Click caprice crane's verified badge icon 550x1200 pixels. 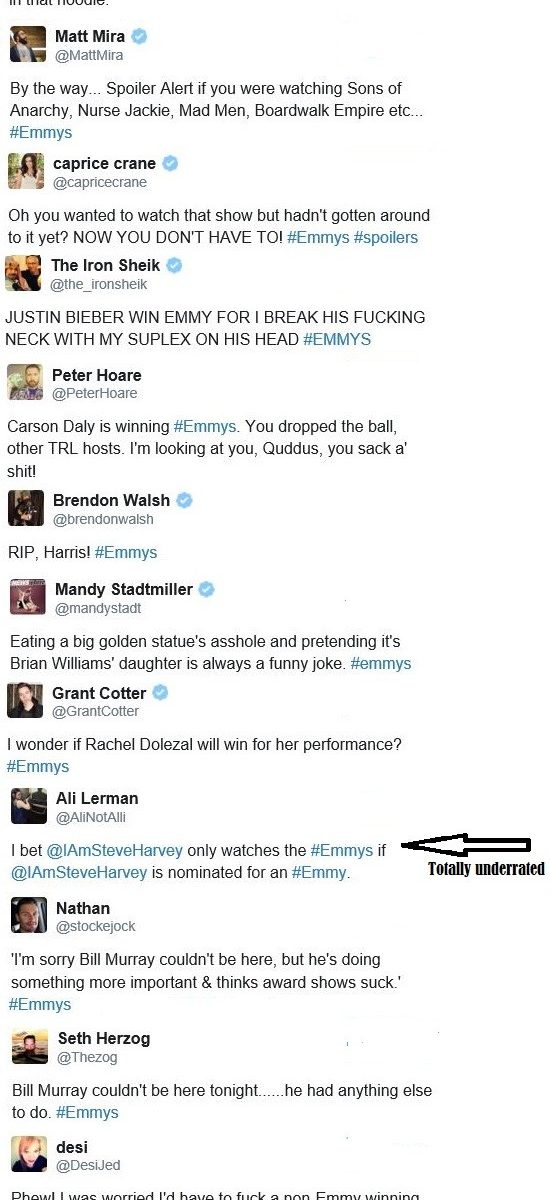pyautogui.click(x=171, y=163)
